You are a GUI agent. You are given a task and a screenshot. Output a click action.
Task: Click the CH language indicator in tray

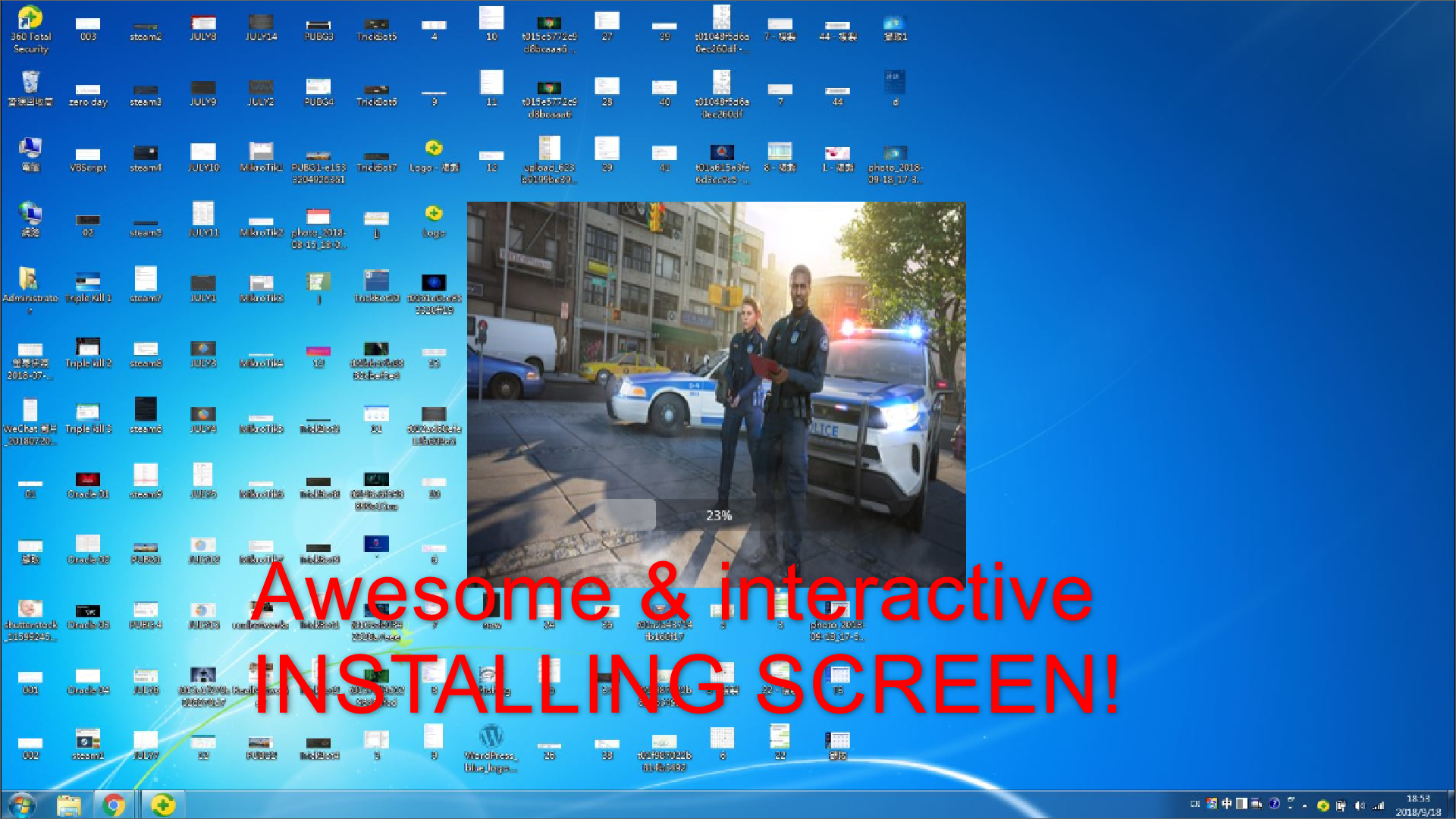tap(1195, 804)
